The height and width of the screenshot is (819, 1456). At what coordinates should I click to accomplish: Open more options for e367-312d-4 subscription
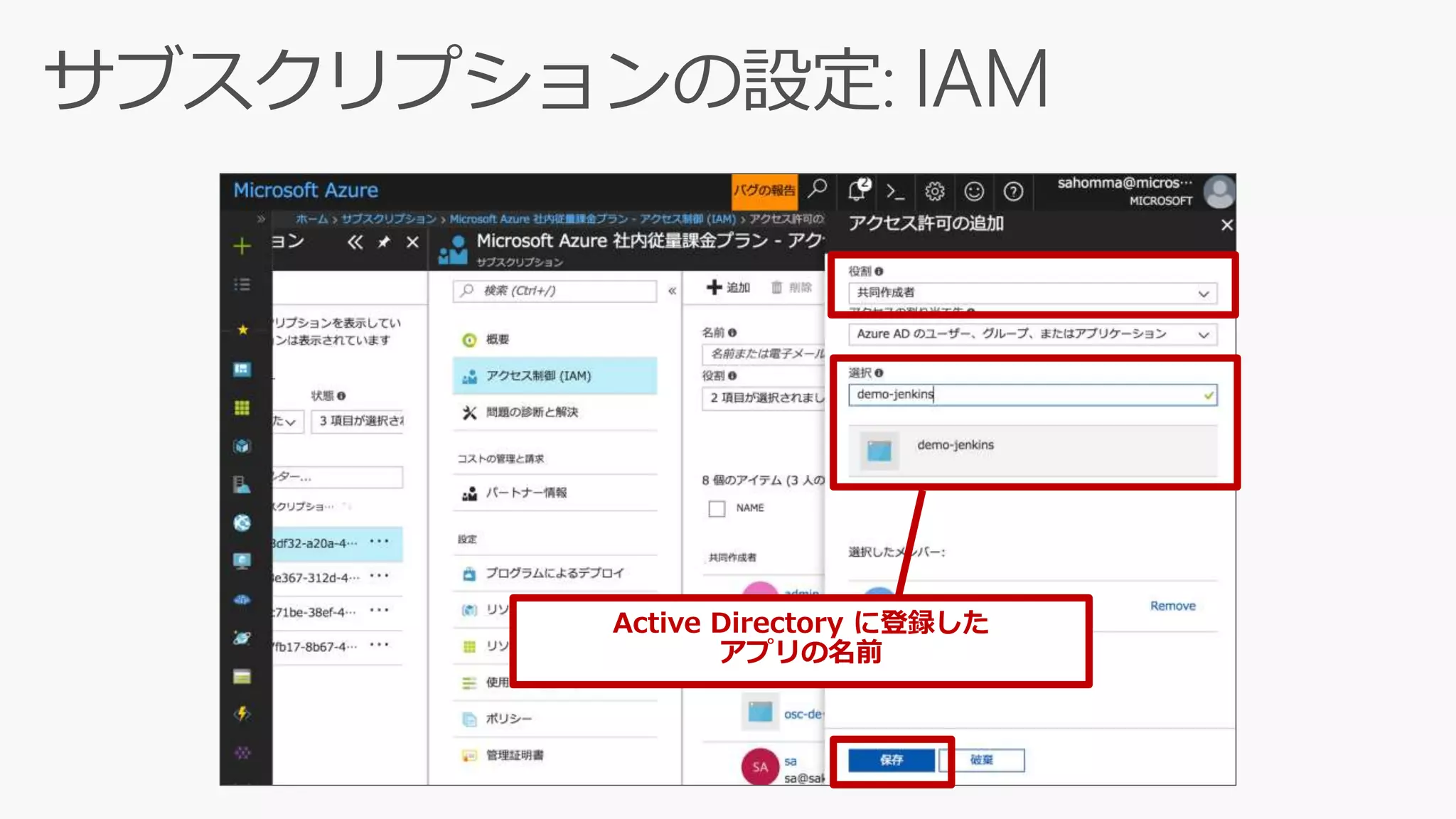[x=380, y=576]
